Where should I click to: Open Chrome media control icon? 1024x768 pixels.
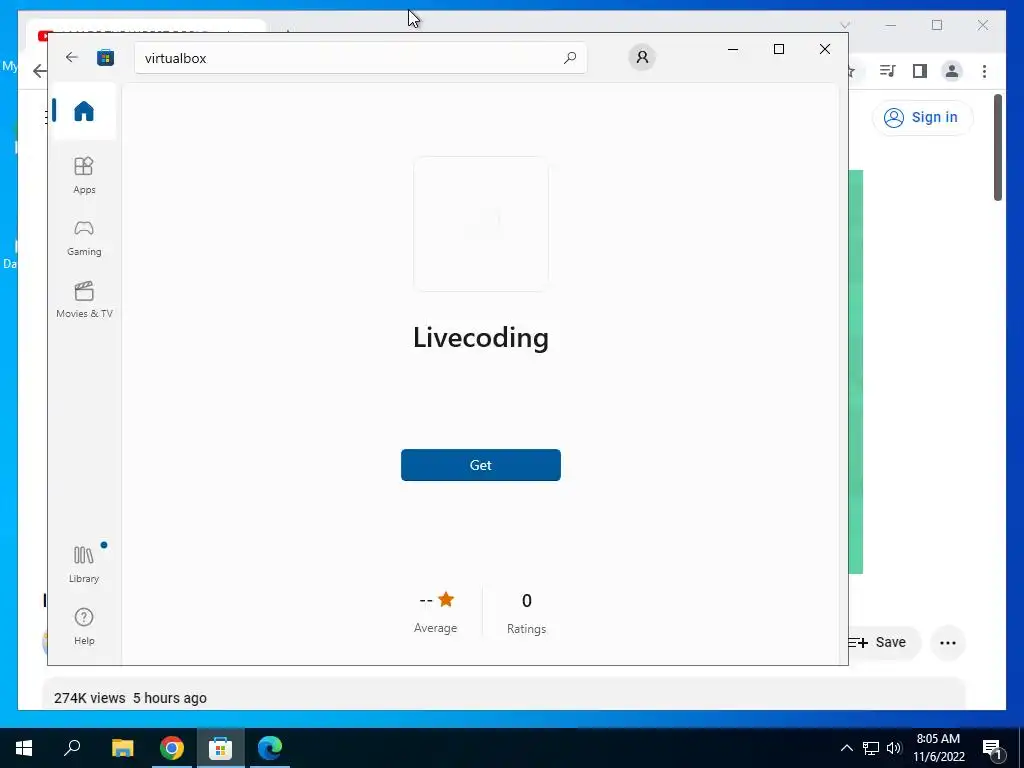click(888, 71)
